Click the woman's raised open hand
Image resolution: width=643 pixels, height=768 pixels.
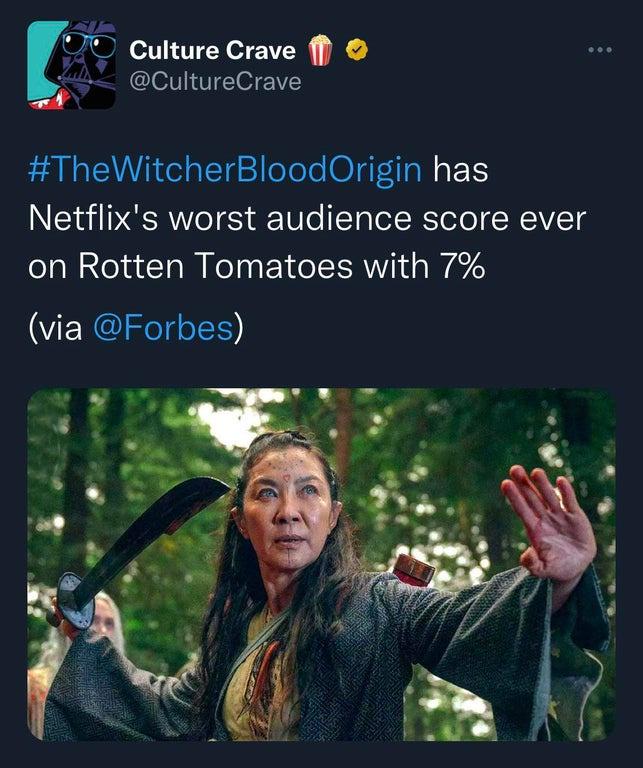click(x=548, y=520)
